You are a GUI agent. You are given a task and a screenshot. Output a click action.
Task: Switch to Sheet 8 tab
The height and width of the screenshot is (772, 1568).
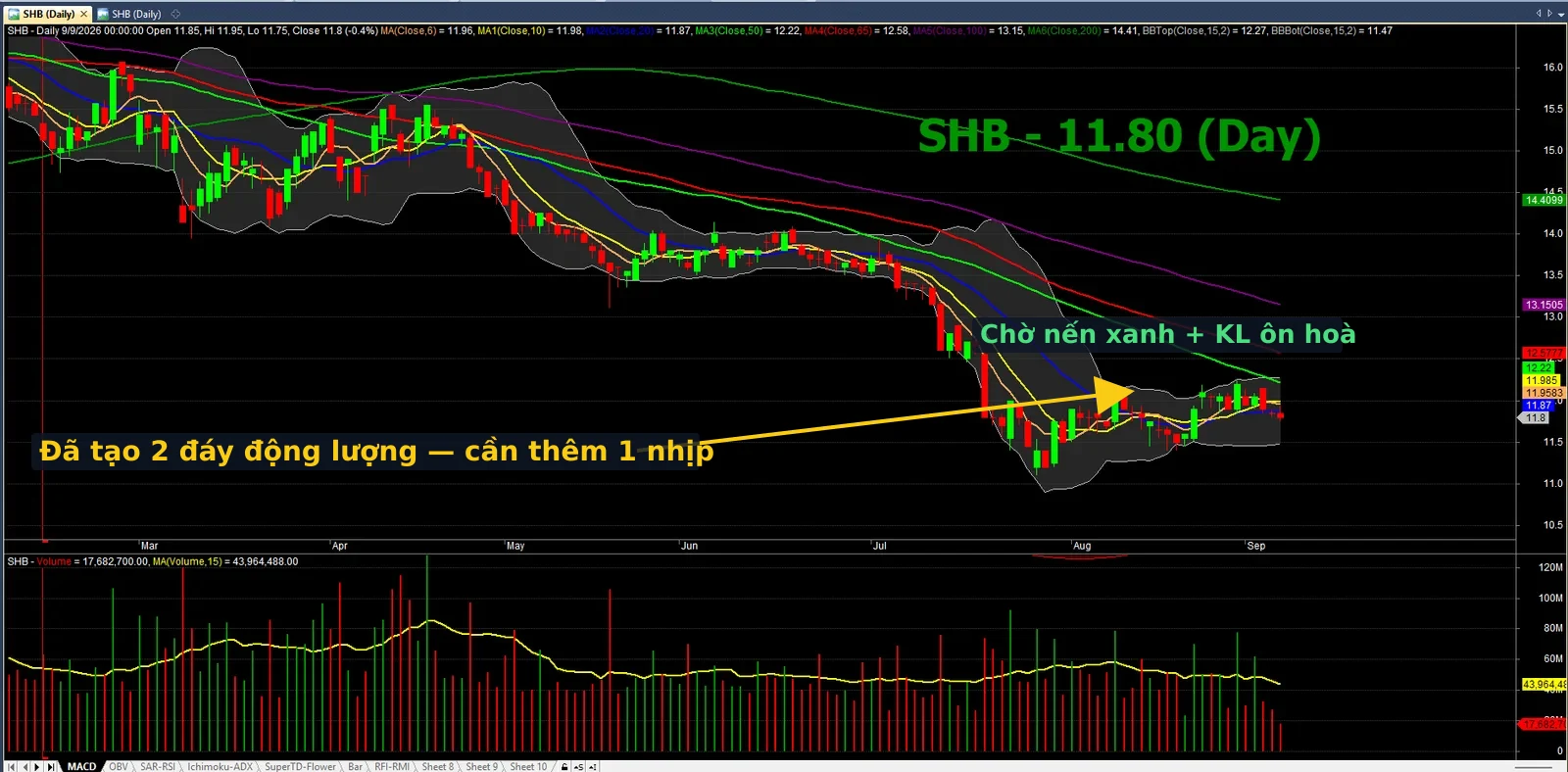(438, 766)
